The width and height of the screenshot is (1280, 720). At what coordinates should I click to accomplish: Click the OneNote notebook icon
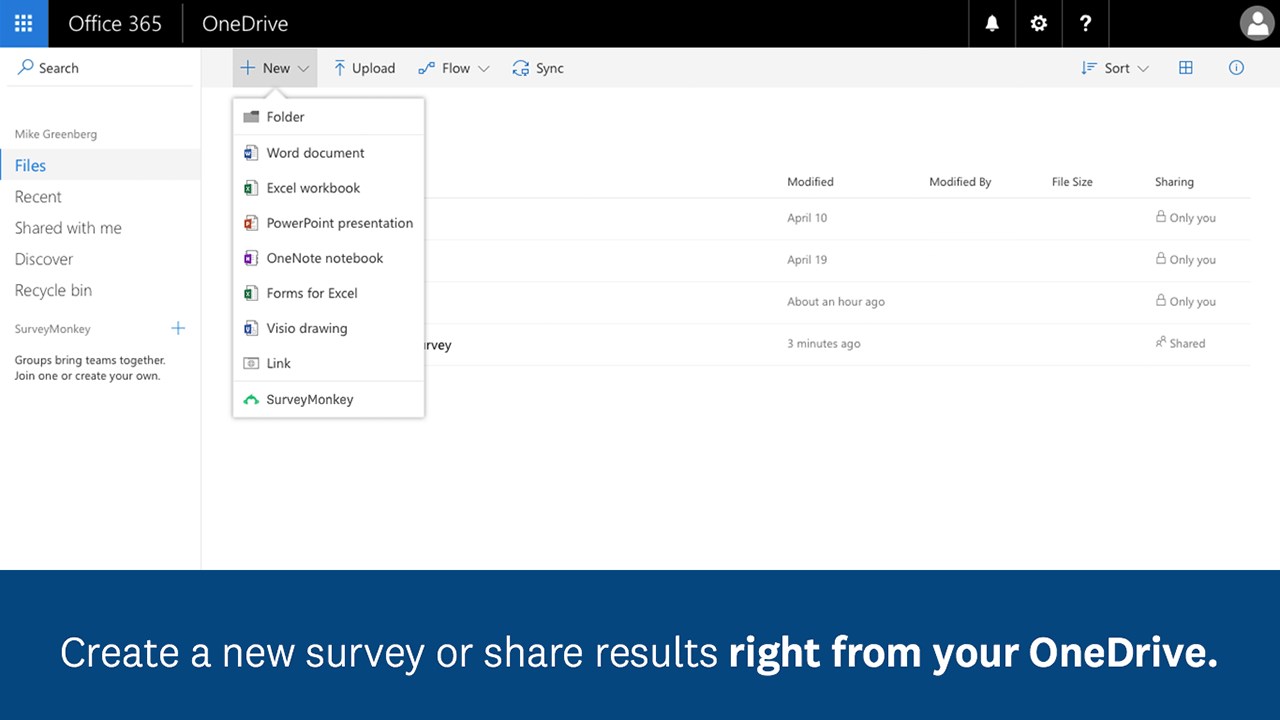coord(251,258)
